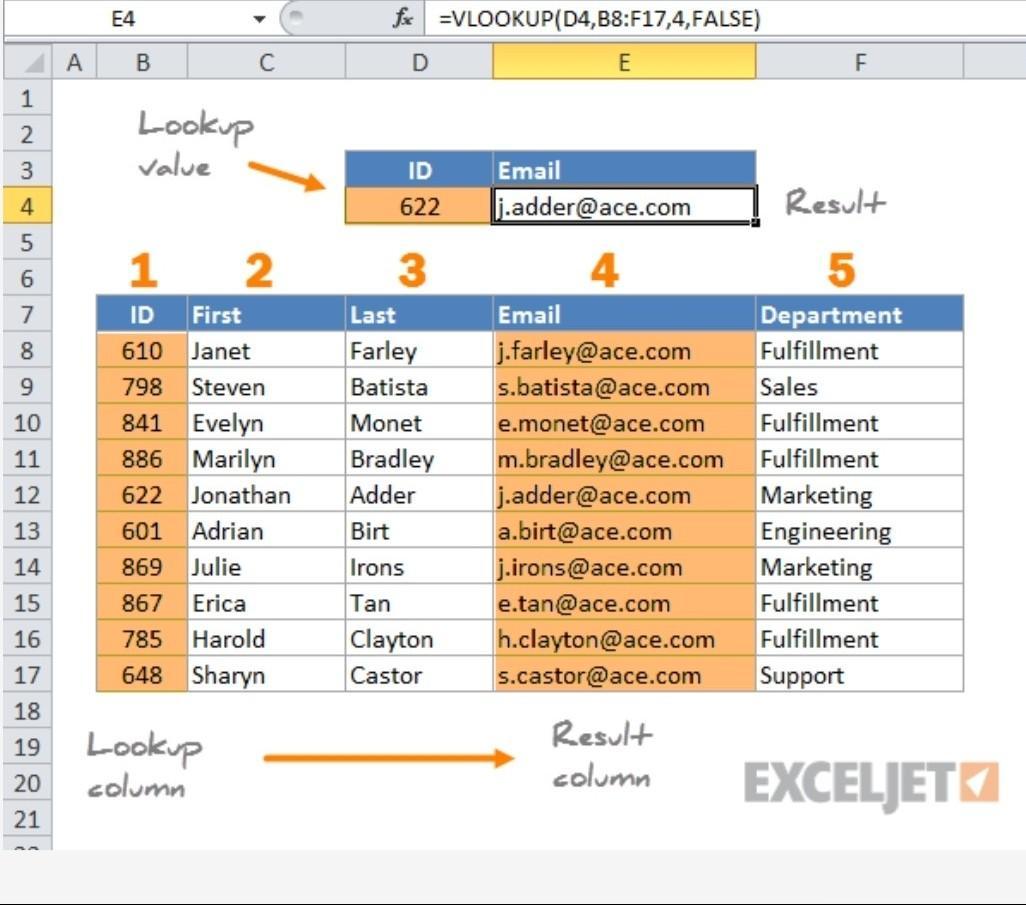Click the fx insert function icon
The width and height of the screenshot is (1026, 905).
pyautogui.click(x=403, y=18)
